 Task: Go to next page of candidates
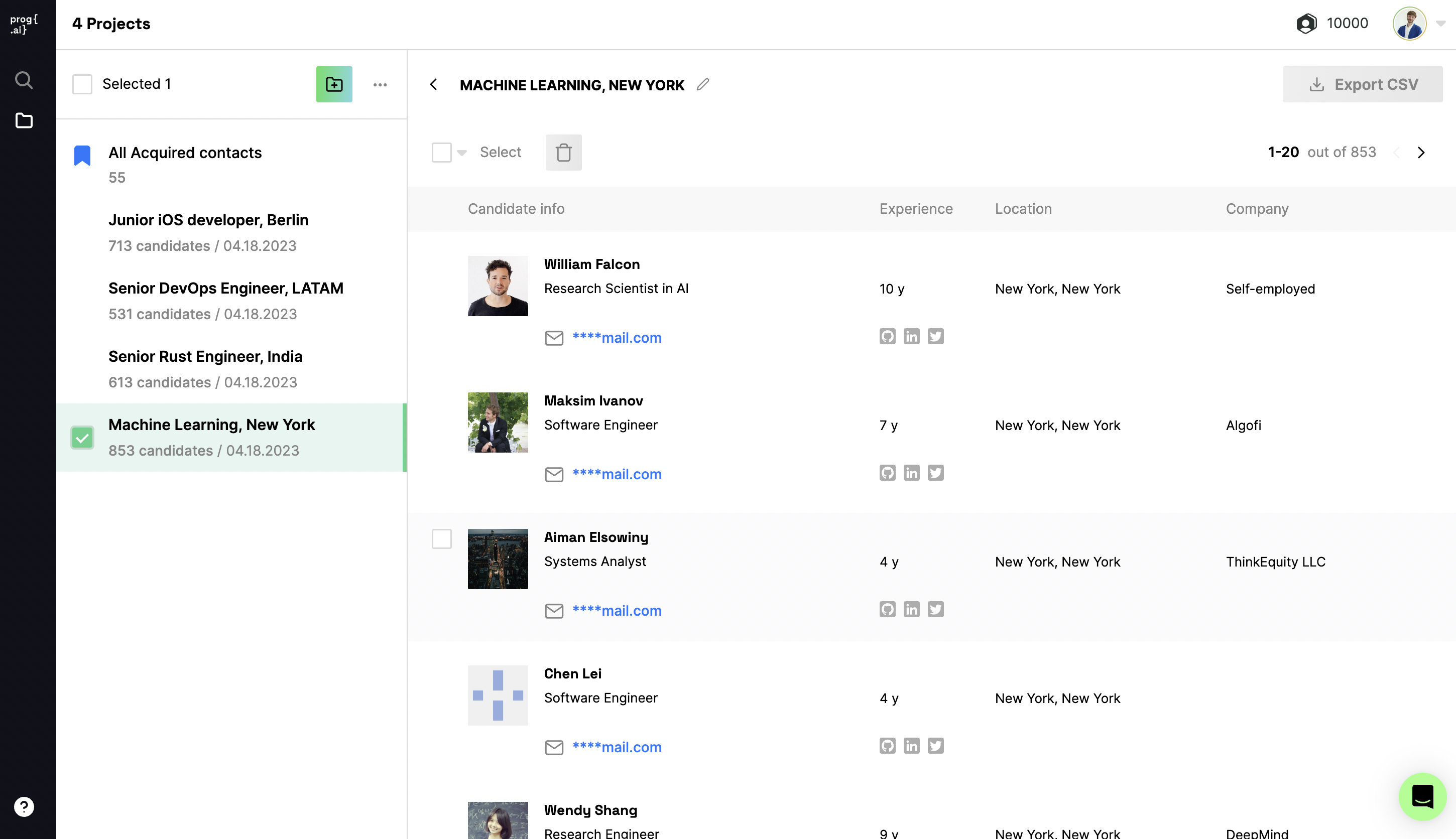[1421, 153]
